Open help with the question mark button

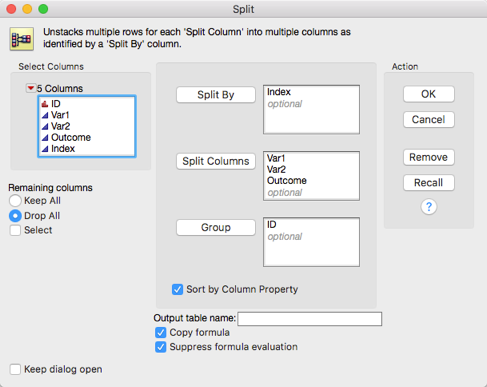click(x=429, y=207)
